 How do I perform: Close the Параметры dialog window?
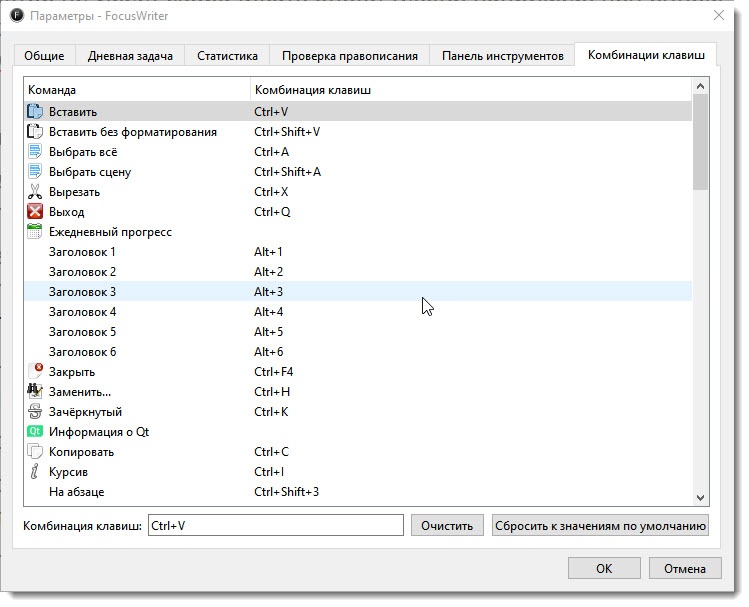click(718, 16)
